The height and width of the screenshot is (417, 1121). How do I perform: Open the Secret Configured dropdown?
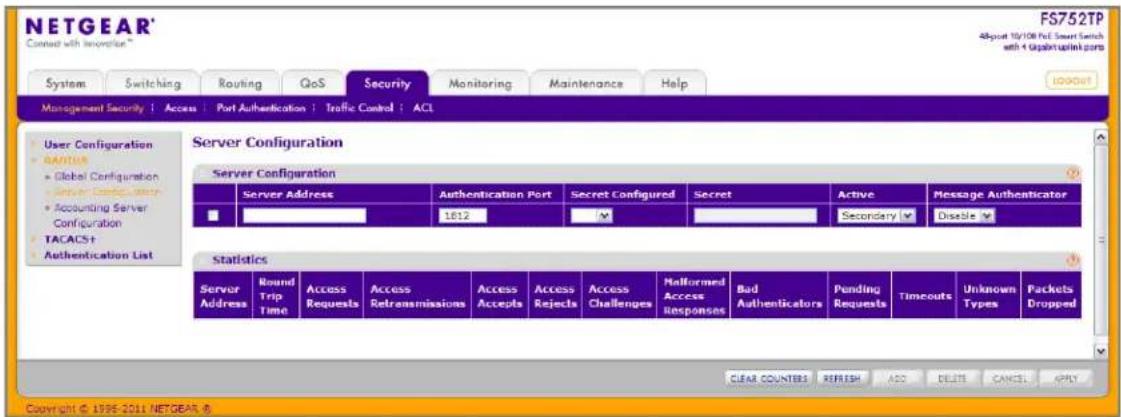595,215
